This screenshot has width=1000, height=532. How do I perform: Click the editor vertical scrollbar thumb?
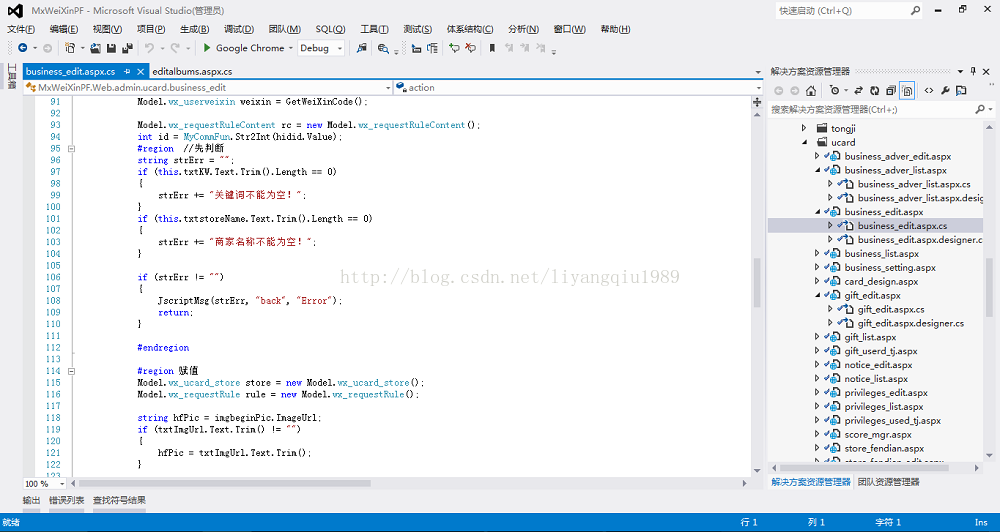(x=757, y=283)
